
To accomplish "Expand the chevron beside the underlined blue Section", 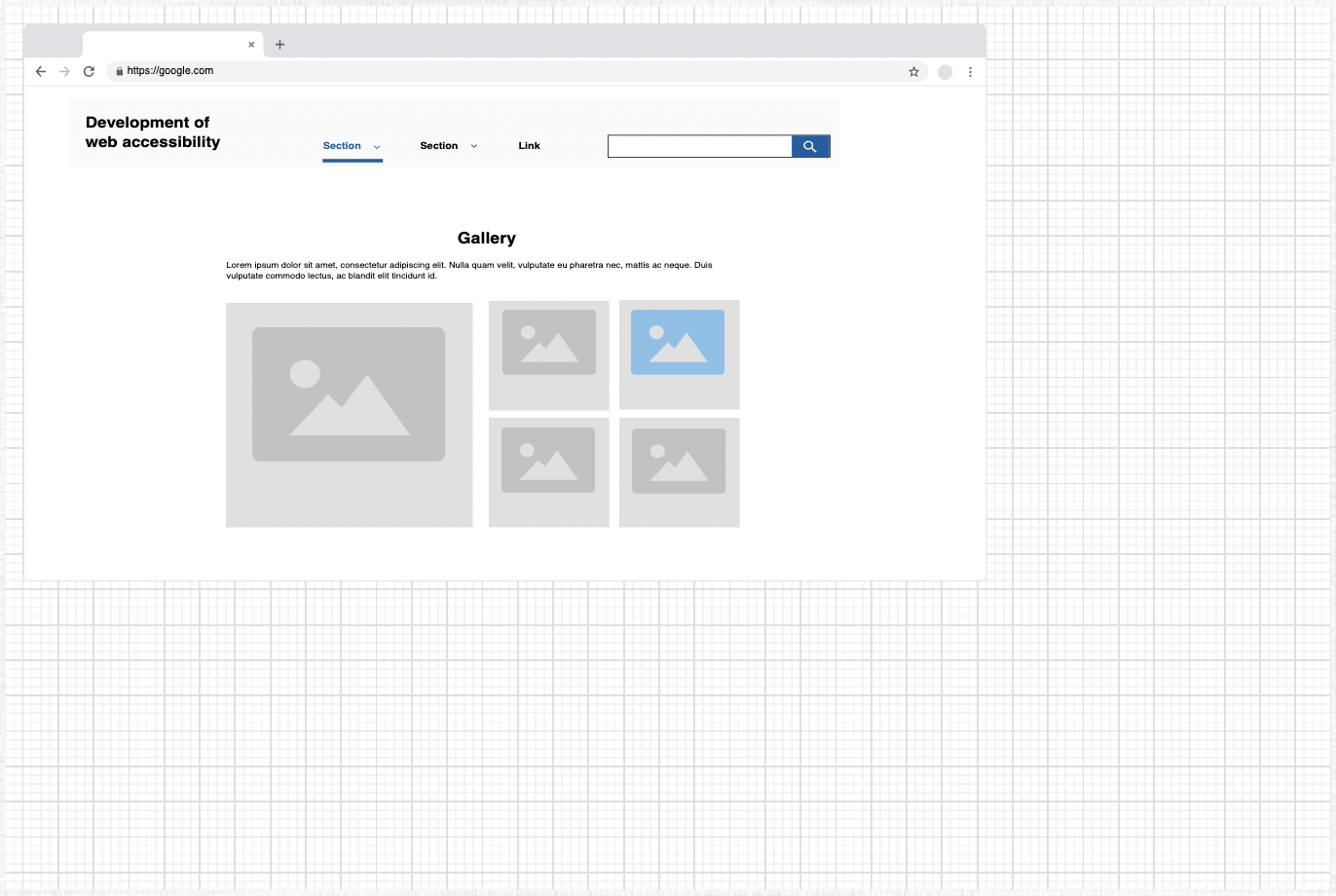I will pyautogui.click(x=377, y=147).
